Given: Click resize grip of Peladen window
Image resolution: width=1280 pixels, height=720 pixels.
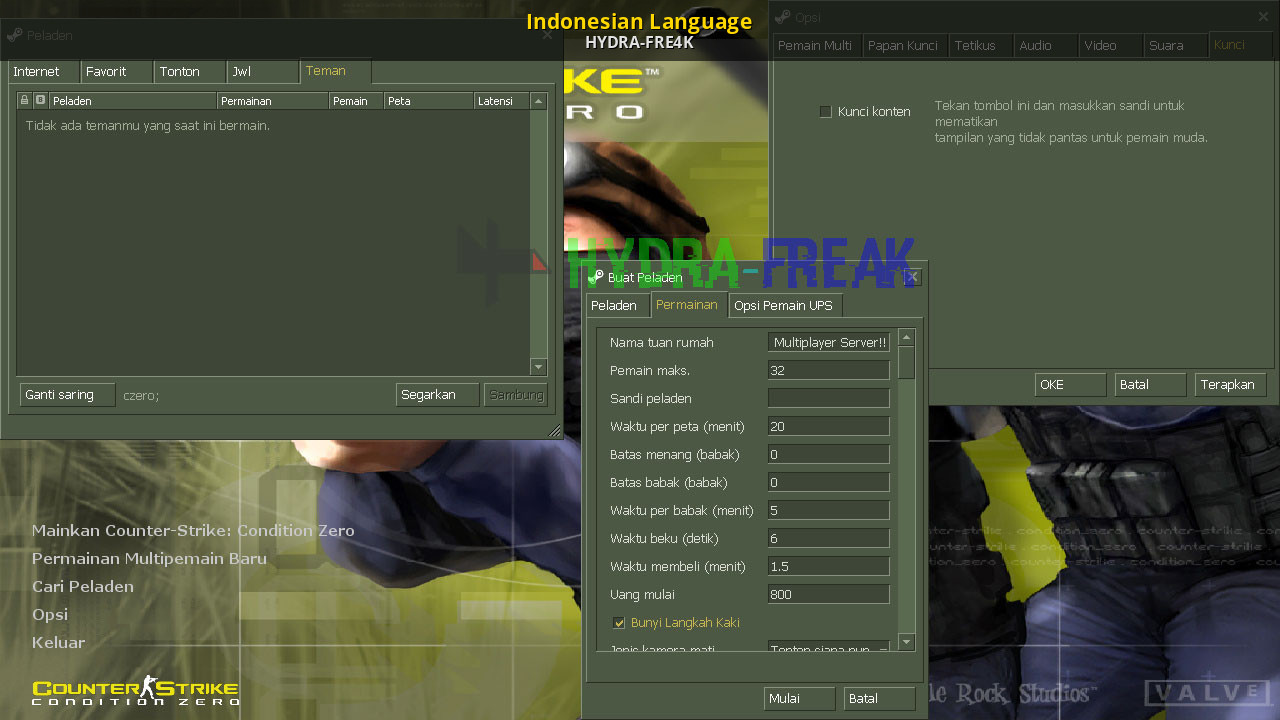Looking at the screenshot, I should [x=555, y=431].
